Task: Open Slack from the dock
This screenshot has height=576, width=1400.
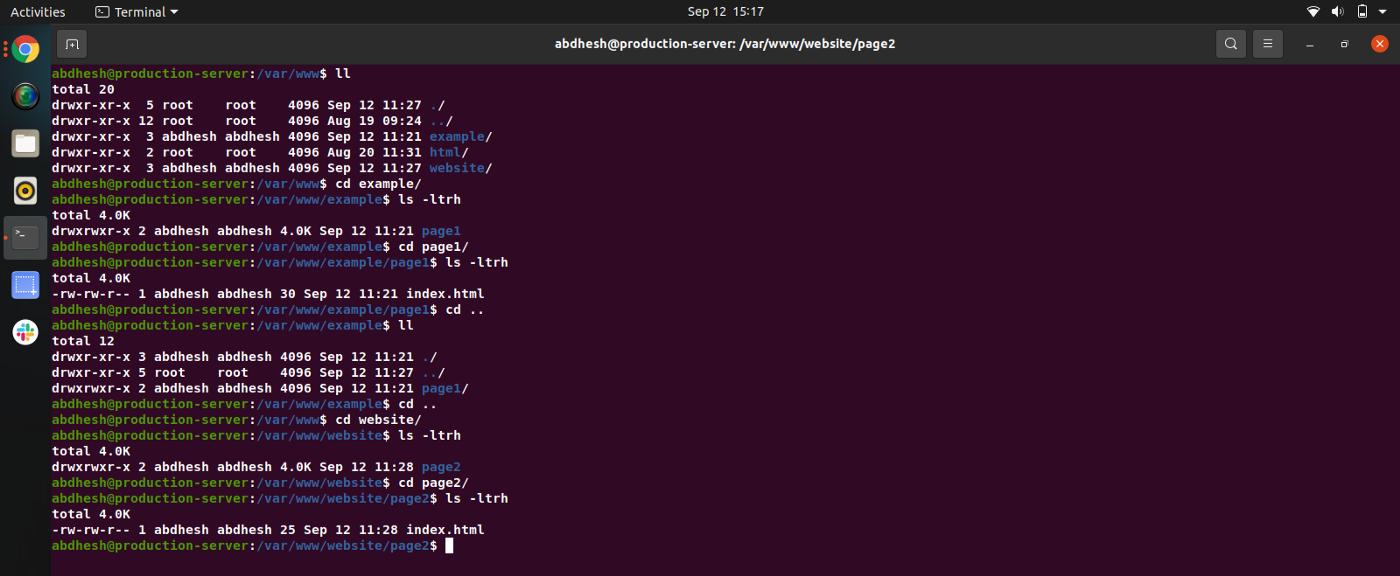Action: (x=25, y=333)
